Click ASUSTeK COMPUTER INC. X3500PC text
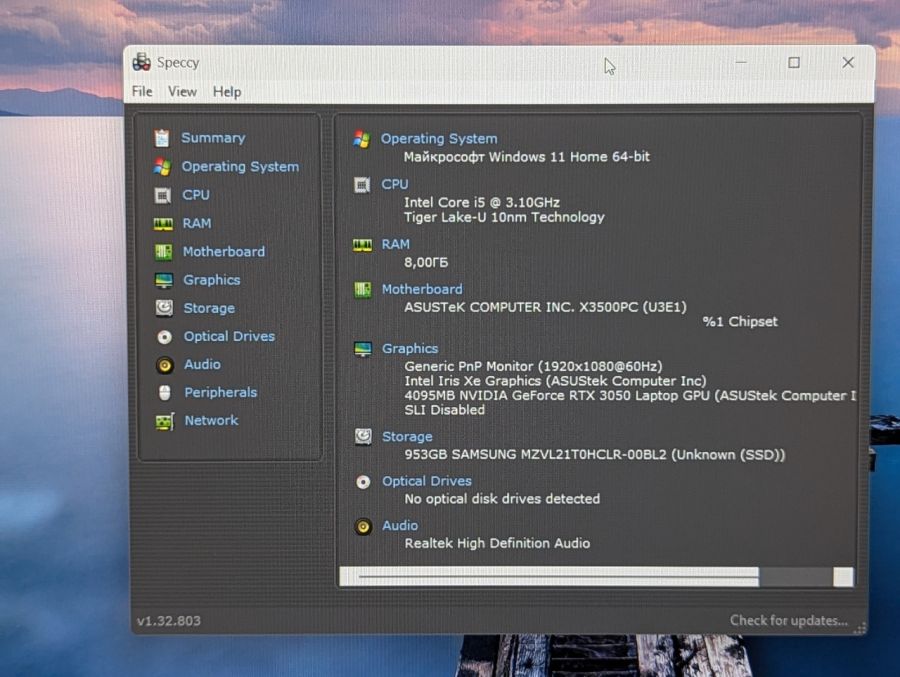900x677 pixels. (545, 307)
